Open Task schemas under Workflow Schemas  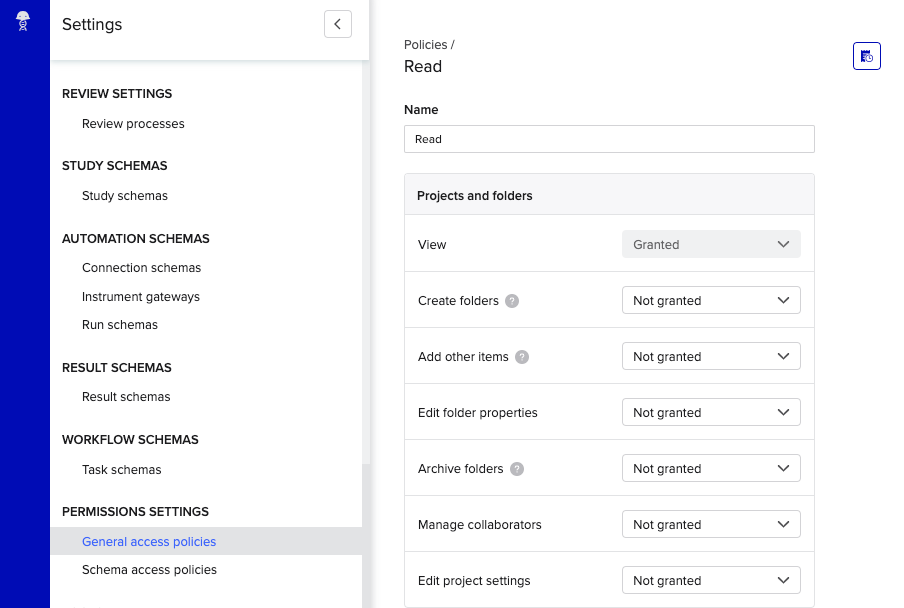(119, 469)
